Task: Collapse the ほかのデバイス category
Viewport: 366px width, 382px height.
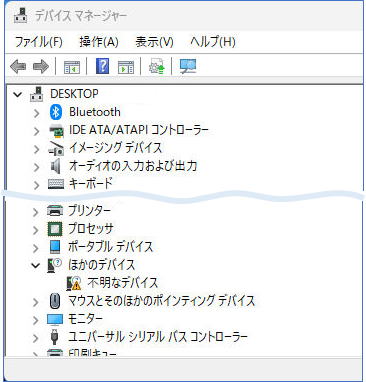Action: pos(36,265)
